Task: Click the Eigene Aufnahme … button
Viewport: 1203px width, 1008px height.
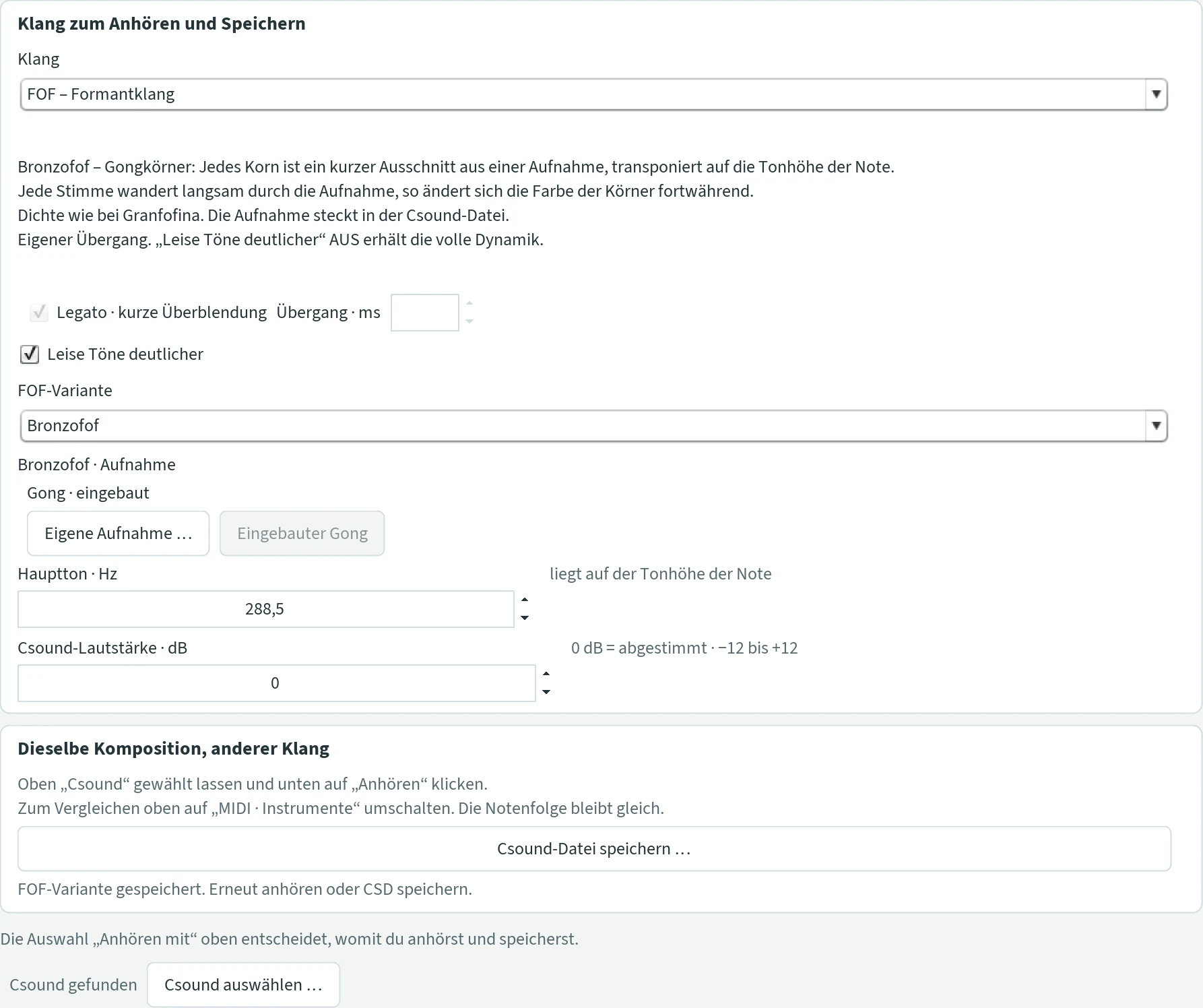Action: point(119,534)
